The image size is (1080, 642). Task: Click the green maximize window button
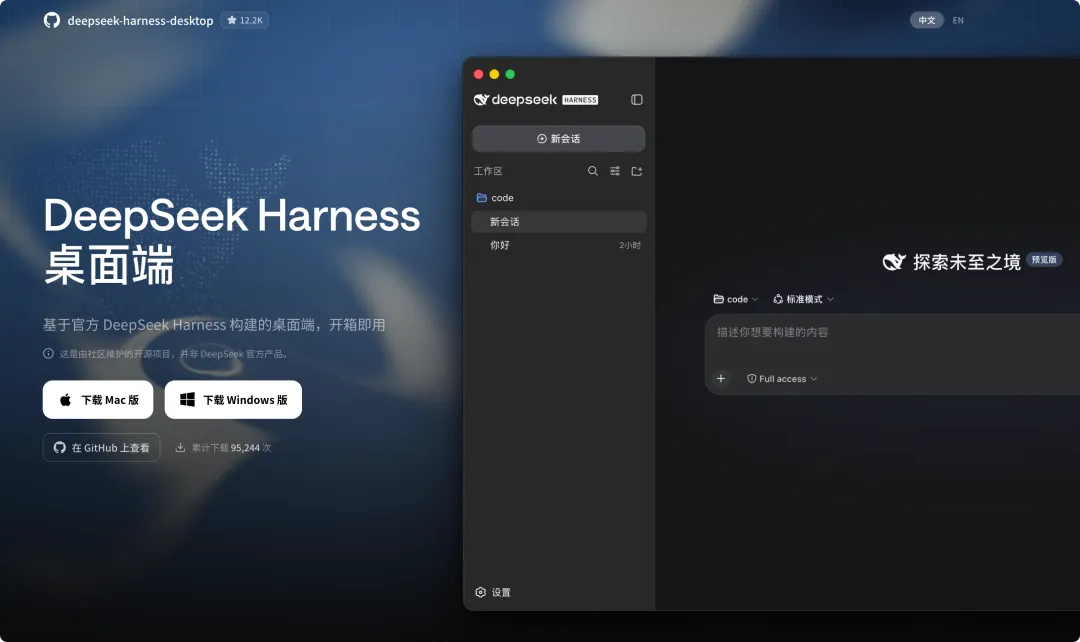[x=510, y=74]
